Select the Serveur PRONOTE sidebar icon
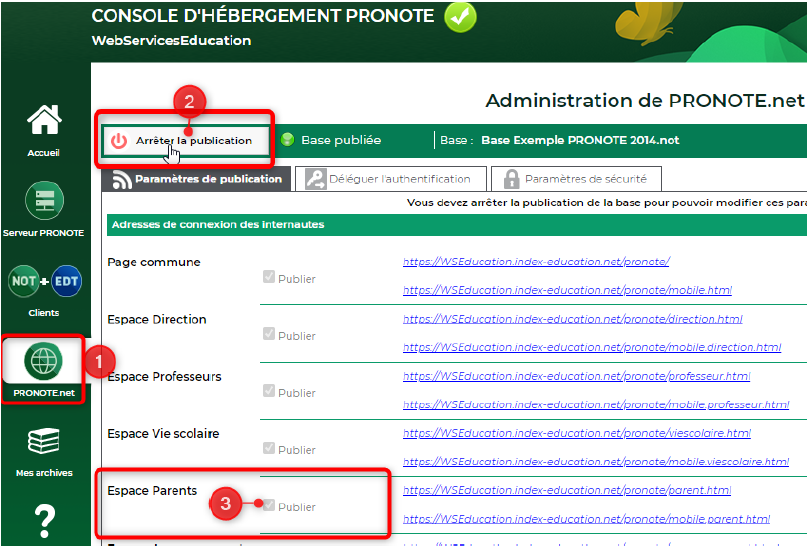 click(44, 200)
